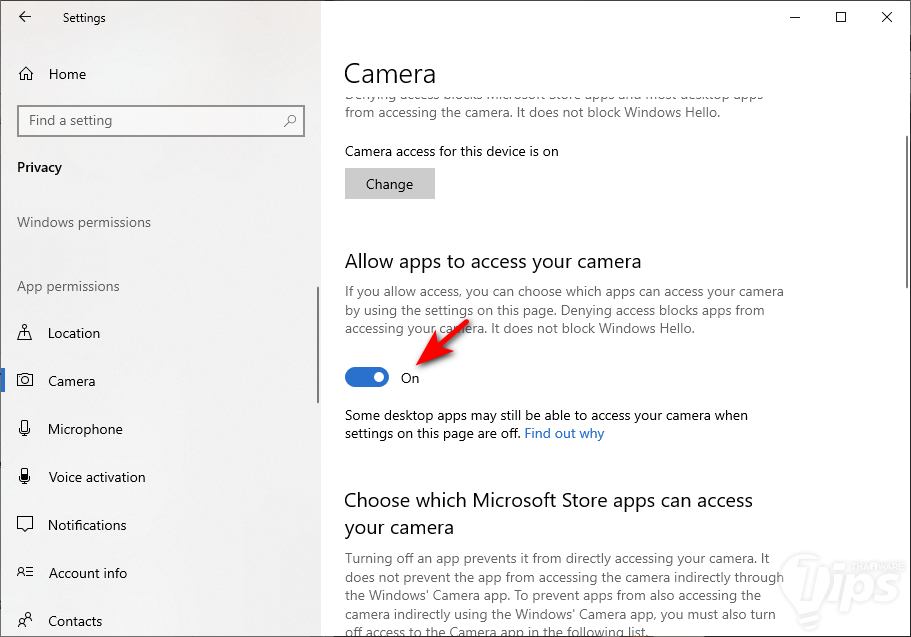This screenshot has height=637, width=911.
Task: Click the Camera icon in sidebar
Action: click(26, 381)
